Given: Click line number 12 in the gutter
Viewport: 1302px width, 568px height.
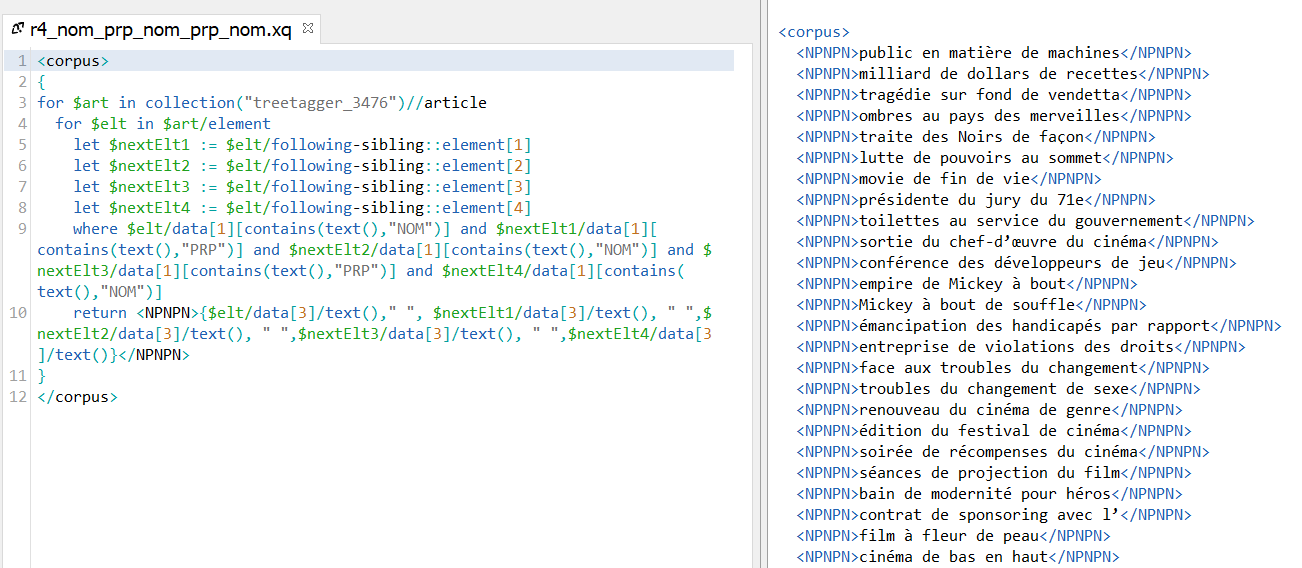Looking at the screenshot, I should (20, 397).
